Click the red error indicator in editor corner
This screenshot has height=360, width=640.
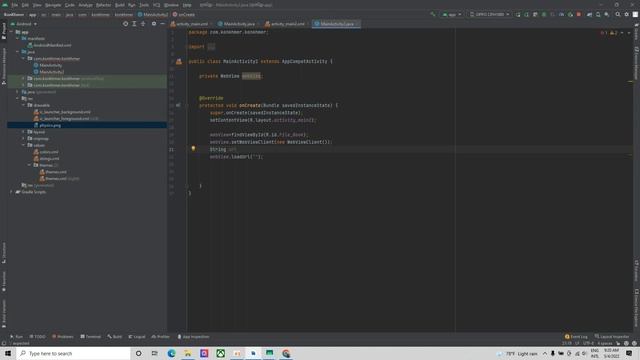604,33
